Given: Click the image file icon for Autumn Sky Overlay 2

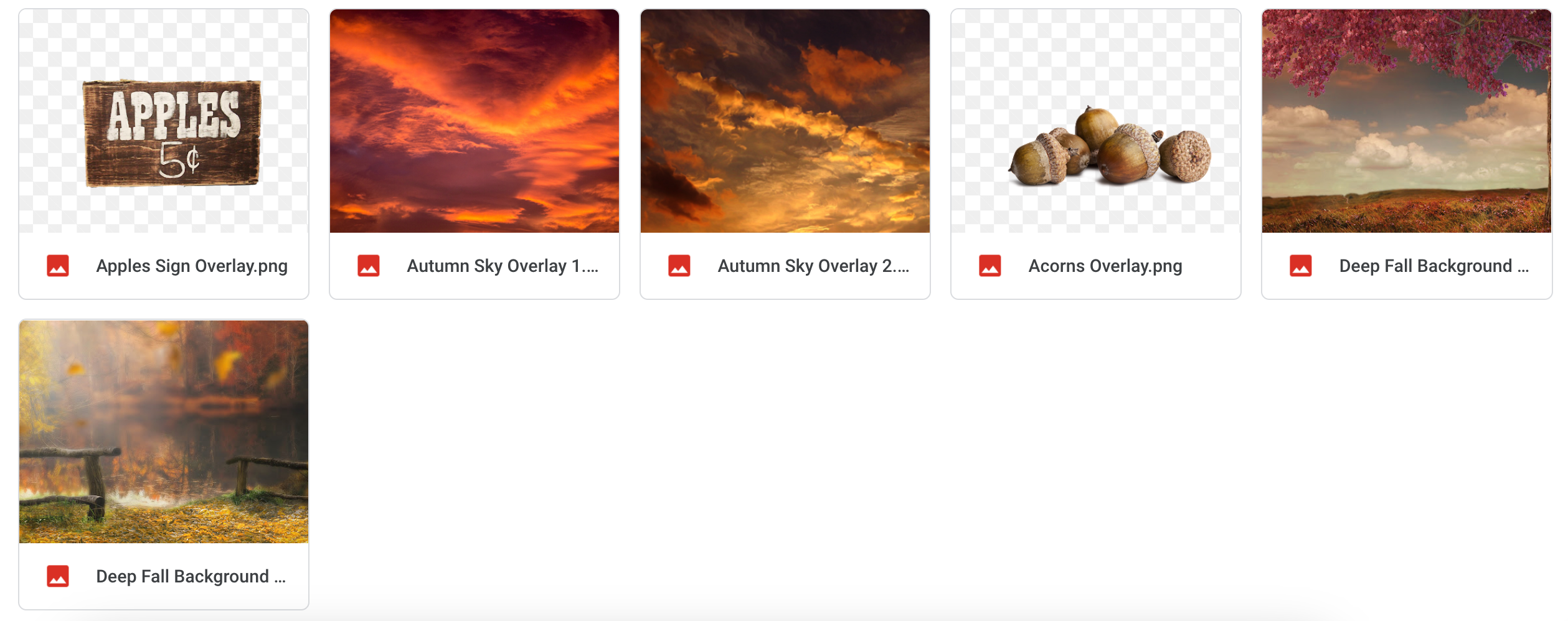Looking at the screenshot, I should 679,266.
